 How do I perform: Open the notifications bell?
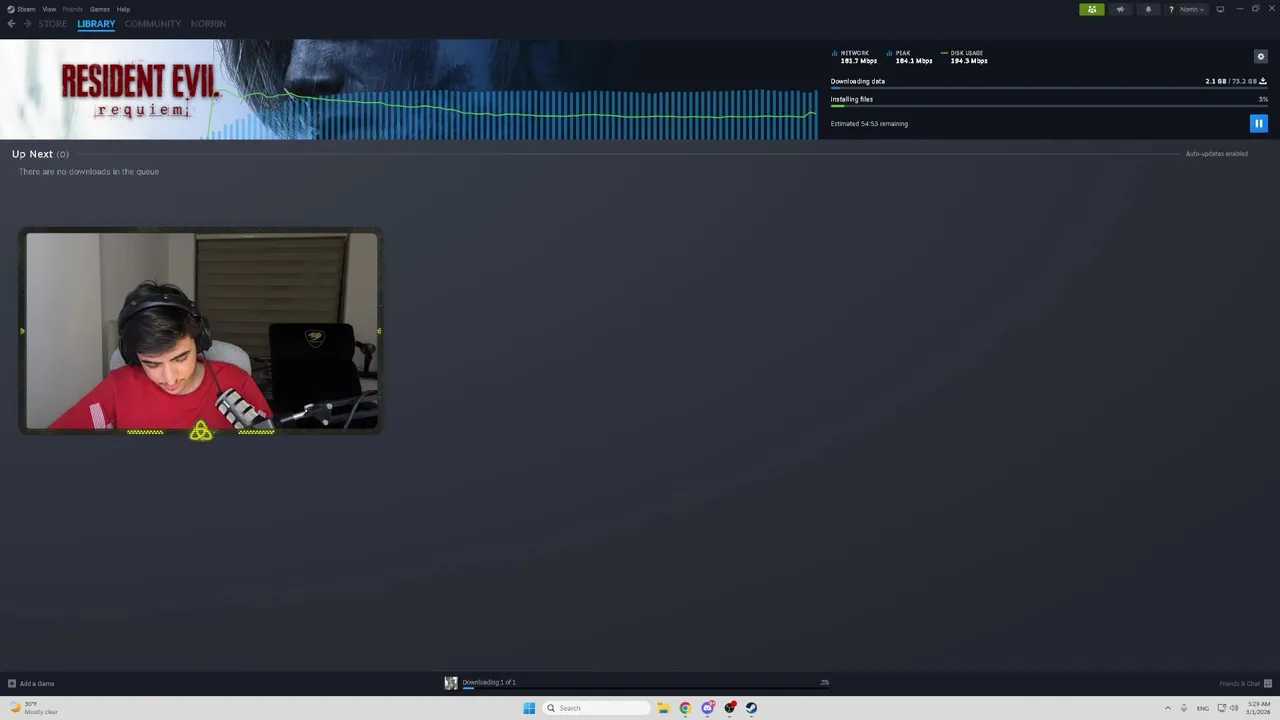1148,9
